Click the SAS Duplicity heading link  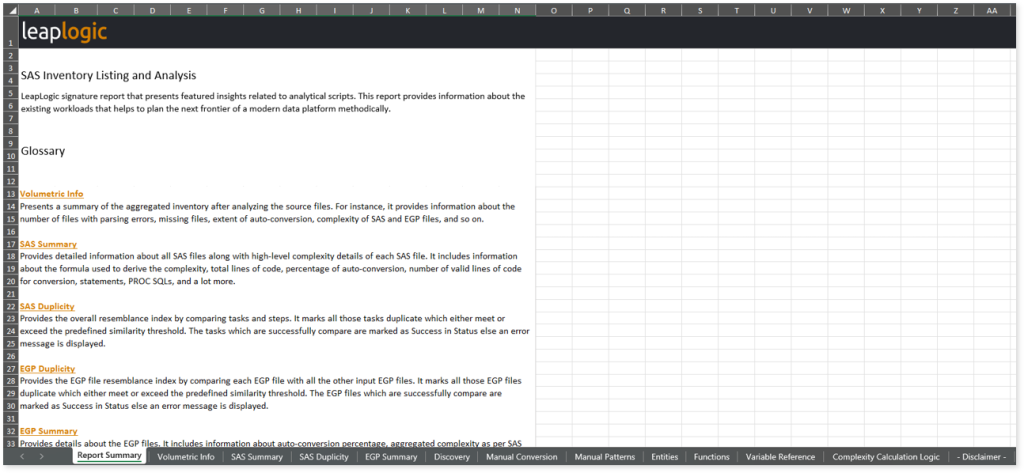[x=47, y=306]
